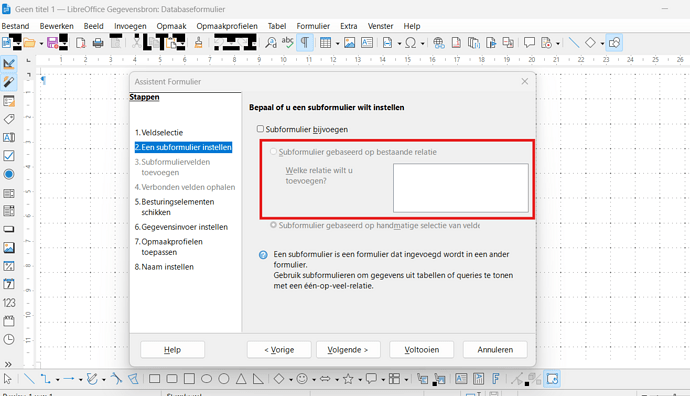
Task: Insert Fontwork text F icon
Action: [x=495, y=379]
